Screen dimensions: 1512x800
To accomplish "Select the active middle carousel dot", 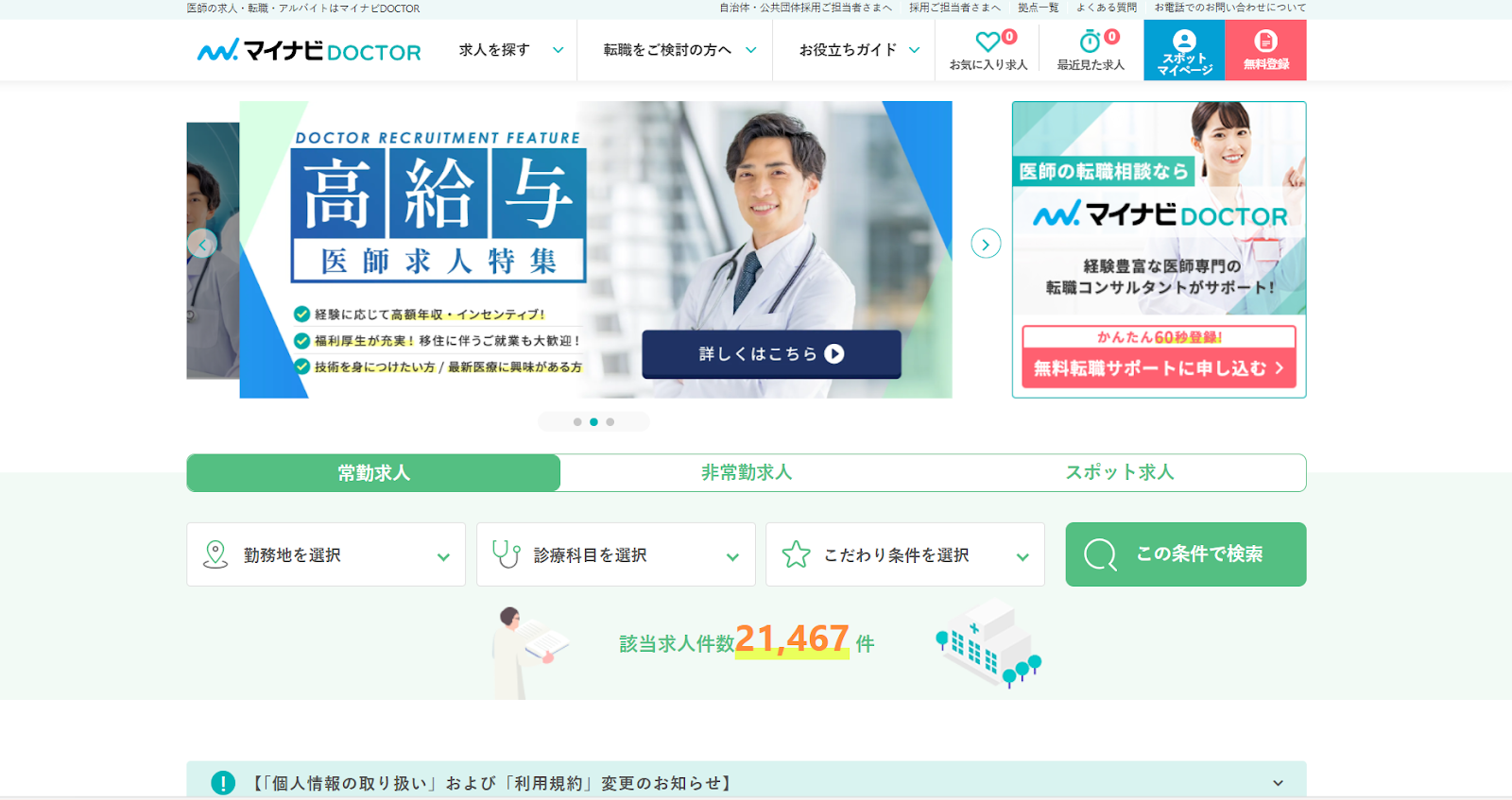I will coord(593,422).
